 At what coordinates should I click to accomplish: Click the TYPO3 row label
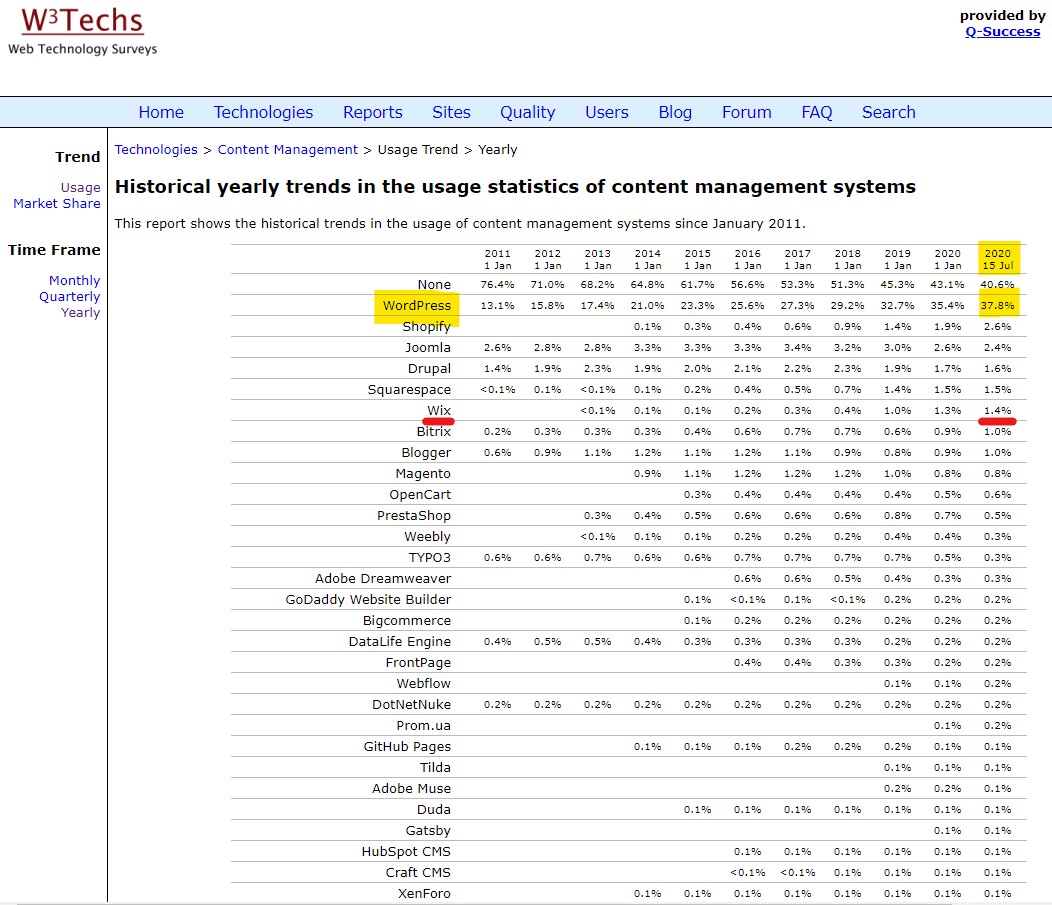(430, 557)
